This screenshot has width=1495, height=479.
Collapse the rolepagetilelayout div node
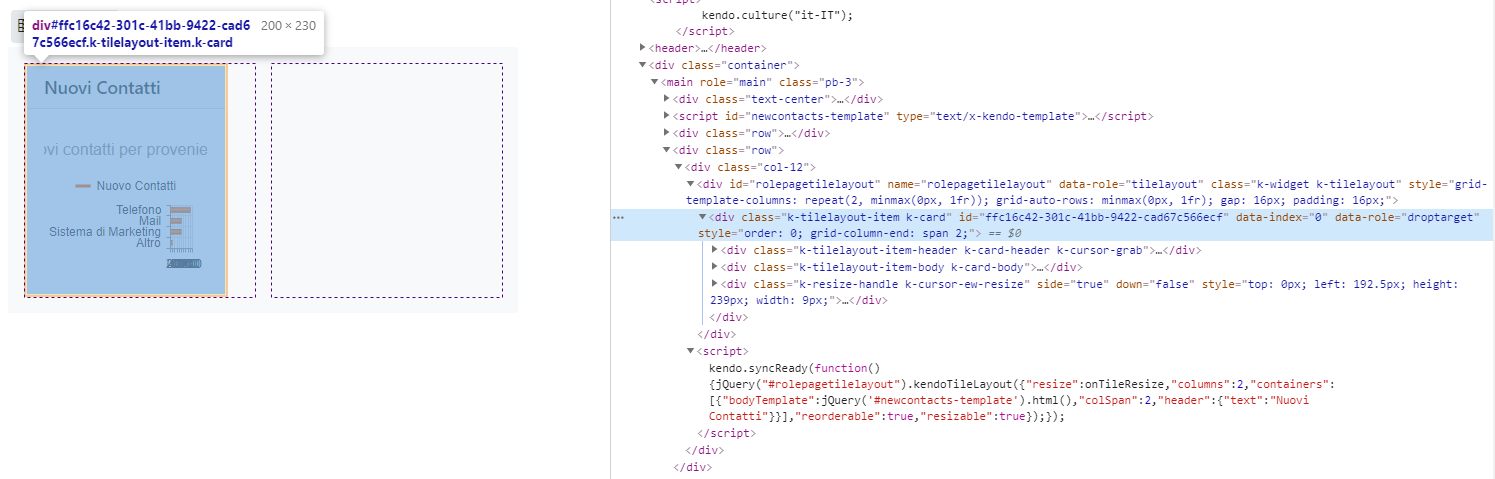click(x=690, y=184)
